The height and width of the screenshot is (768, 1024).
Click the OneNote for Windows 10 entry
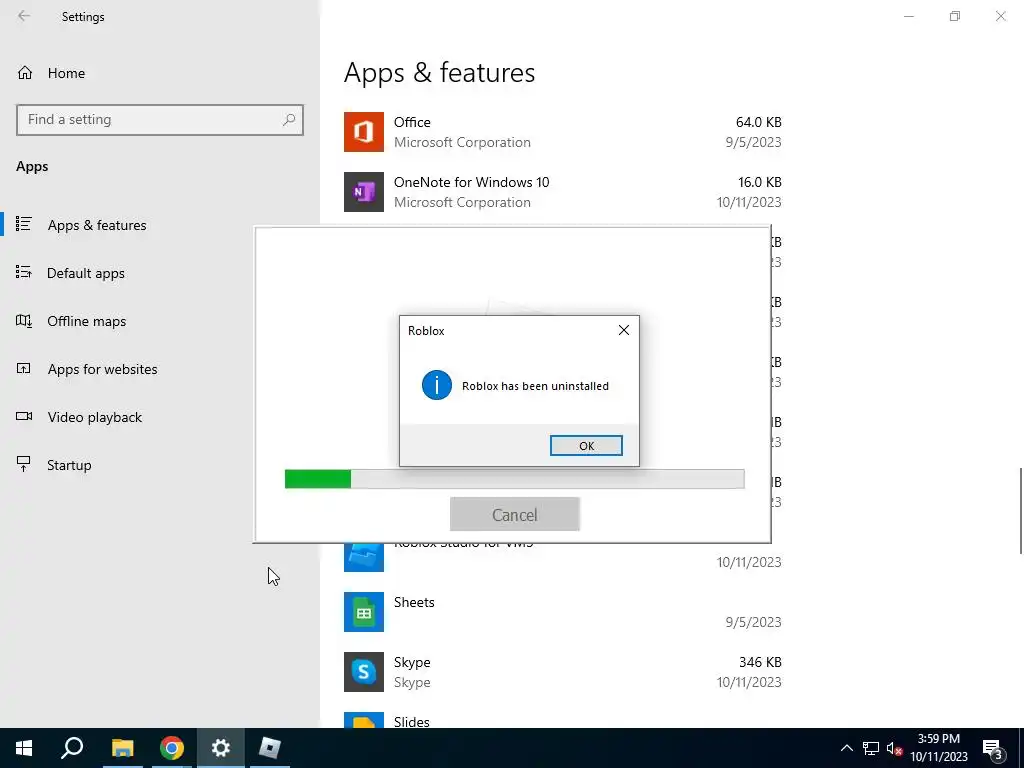tap(562, 192)
